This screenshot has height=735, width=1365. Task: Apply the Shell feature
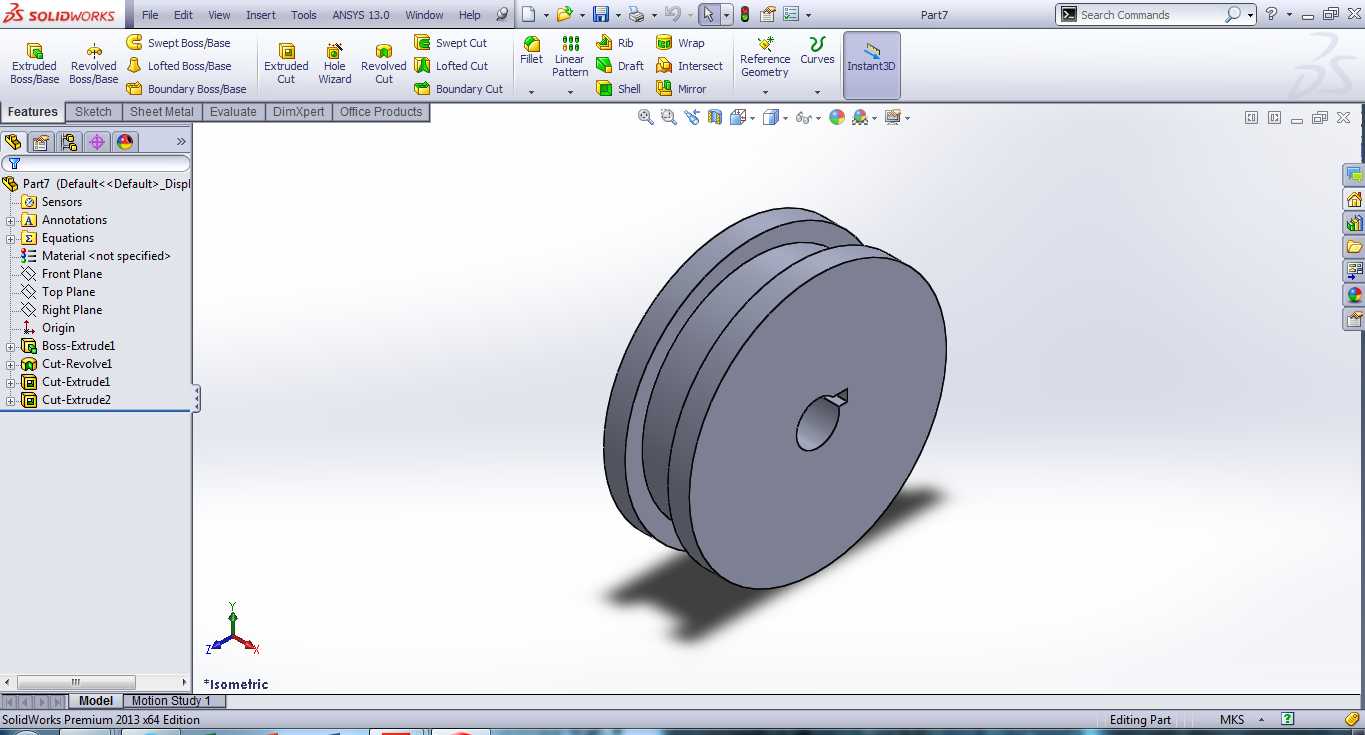coord(619,89)
